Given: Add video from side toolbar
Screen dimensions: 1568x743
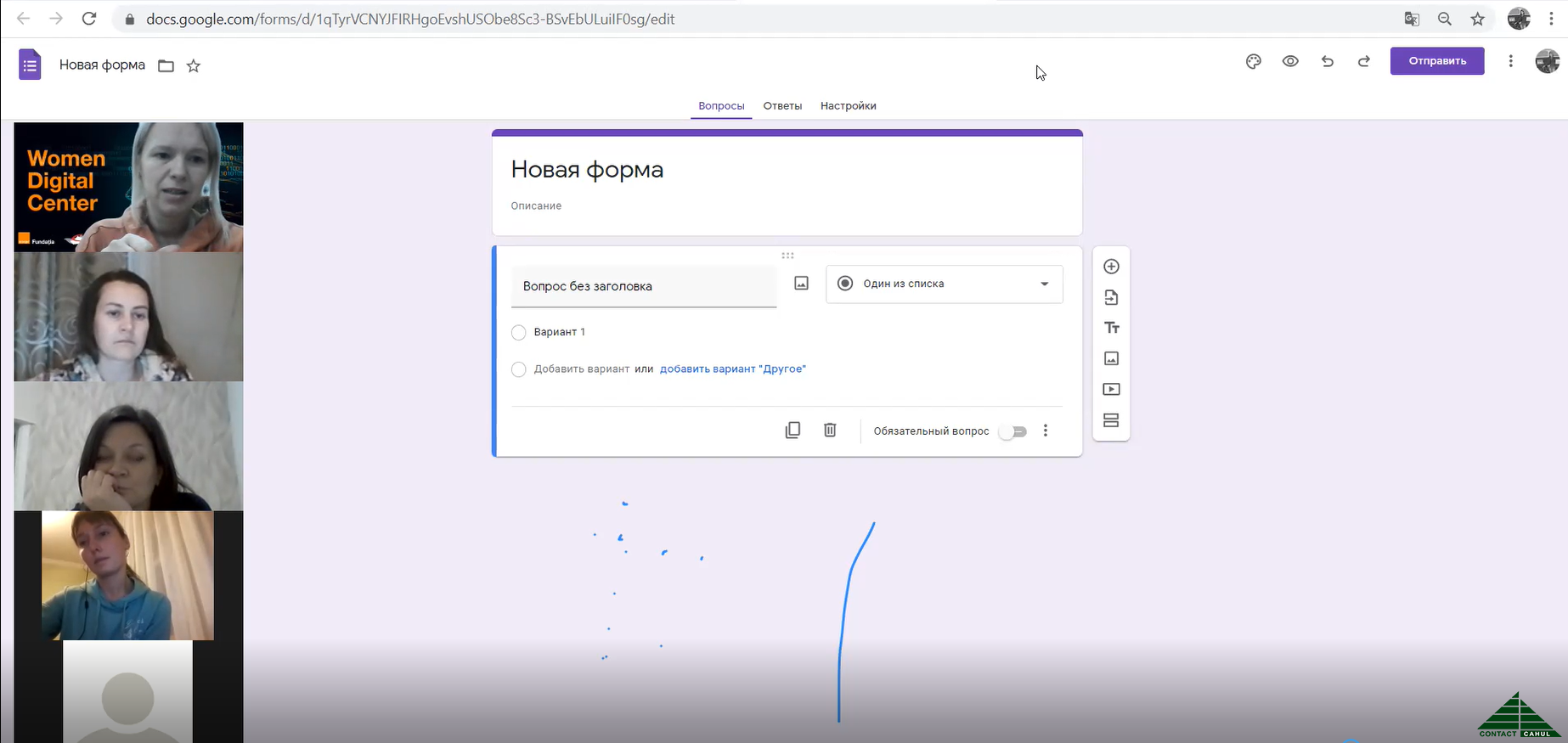Looking at the screenshot, I should click(1111, 389).
